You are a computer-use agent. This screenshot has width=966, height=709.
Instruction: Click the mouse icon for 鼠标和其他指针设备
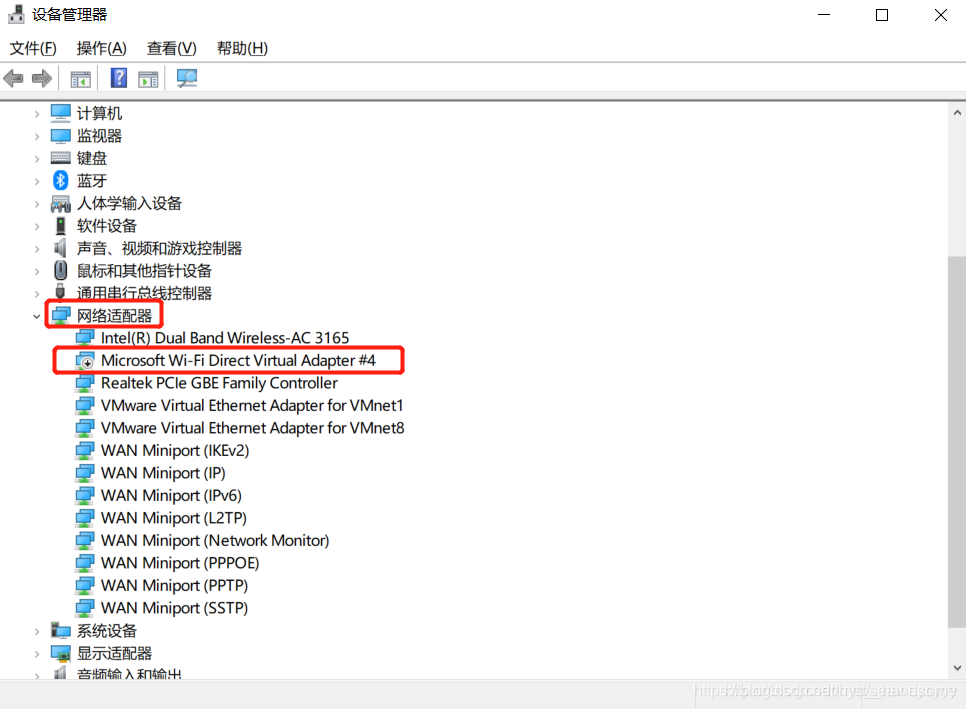pyautogui.click(x=60, y=270)
